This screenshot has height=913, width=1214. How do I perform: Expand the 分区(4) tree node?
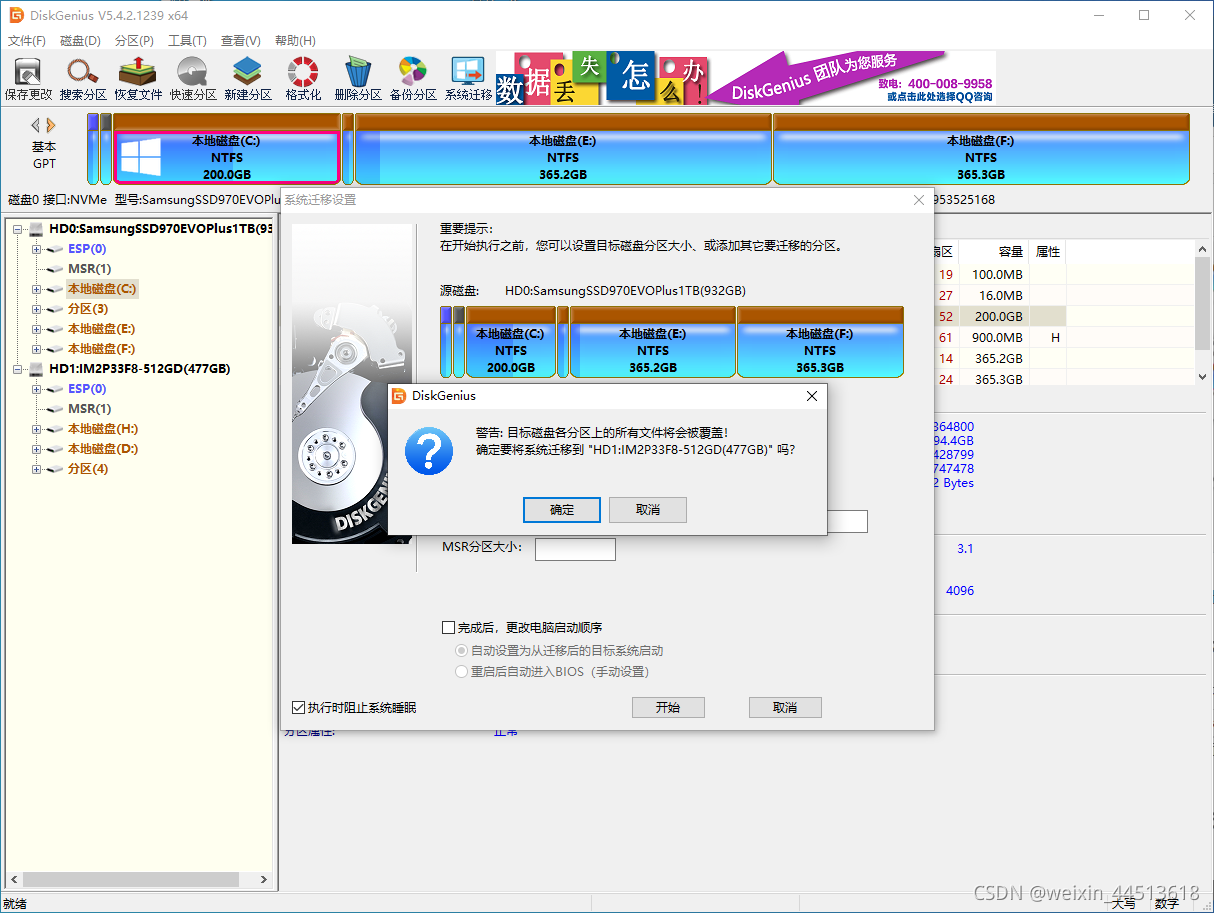click(37, 469)
